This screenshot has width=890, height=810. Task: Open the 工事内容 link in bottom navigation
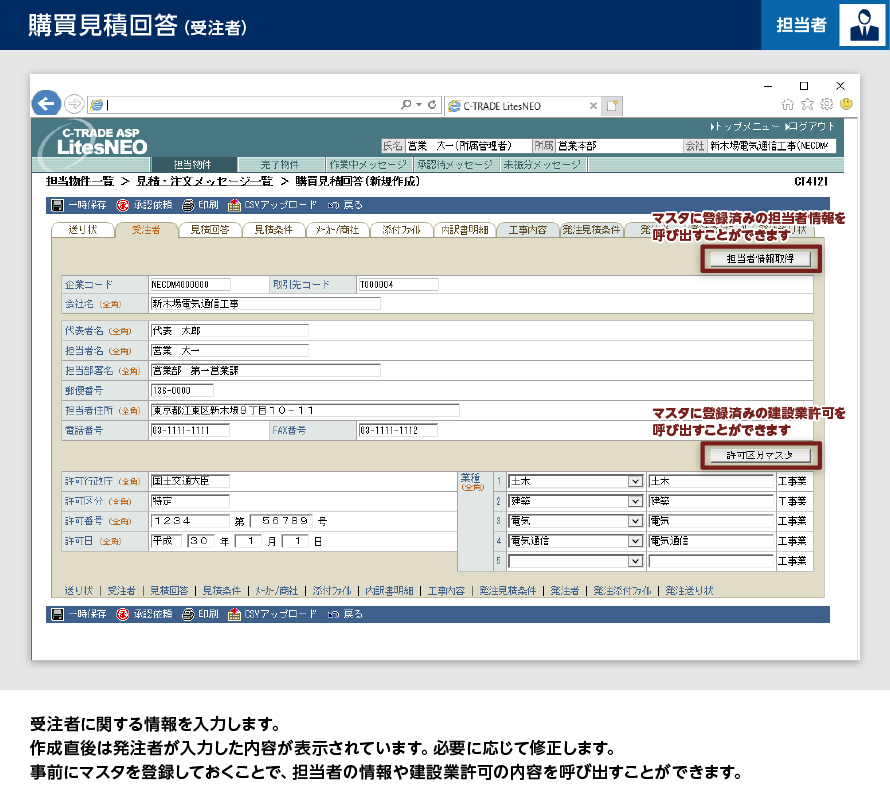(x=446, y=591)
